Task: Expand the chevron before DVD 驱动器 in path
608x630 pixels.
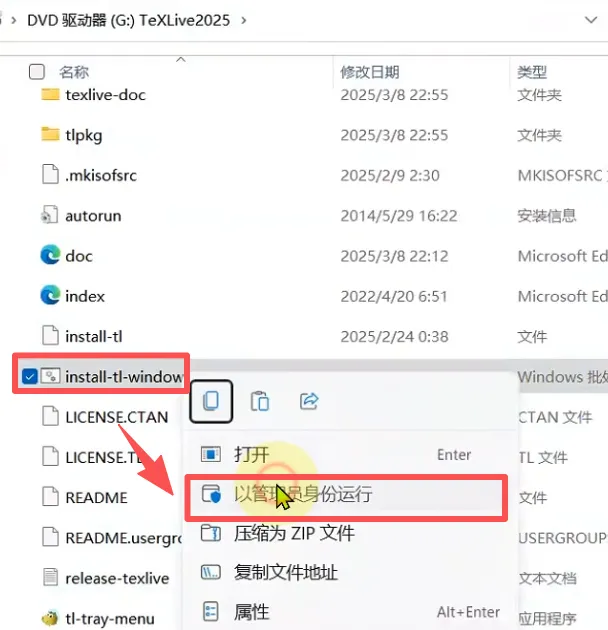Action: pos(14,20)
